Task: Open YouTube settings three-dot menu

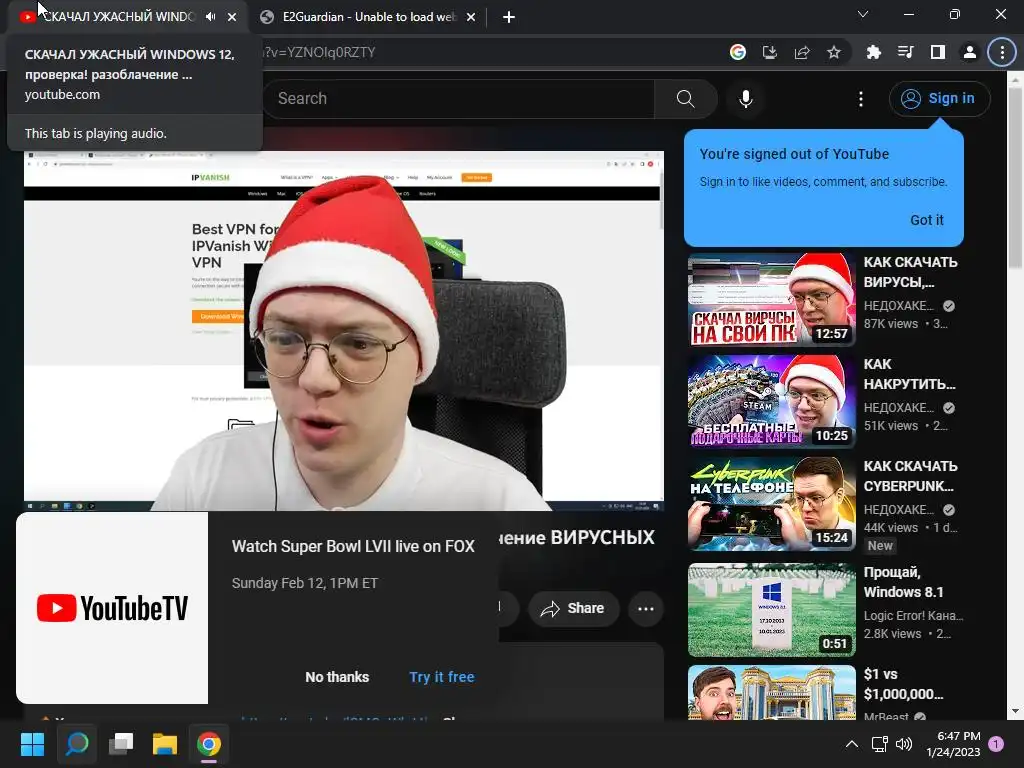Action: [861, 99]
